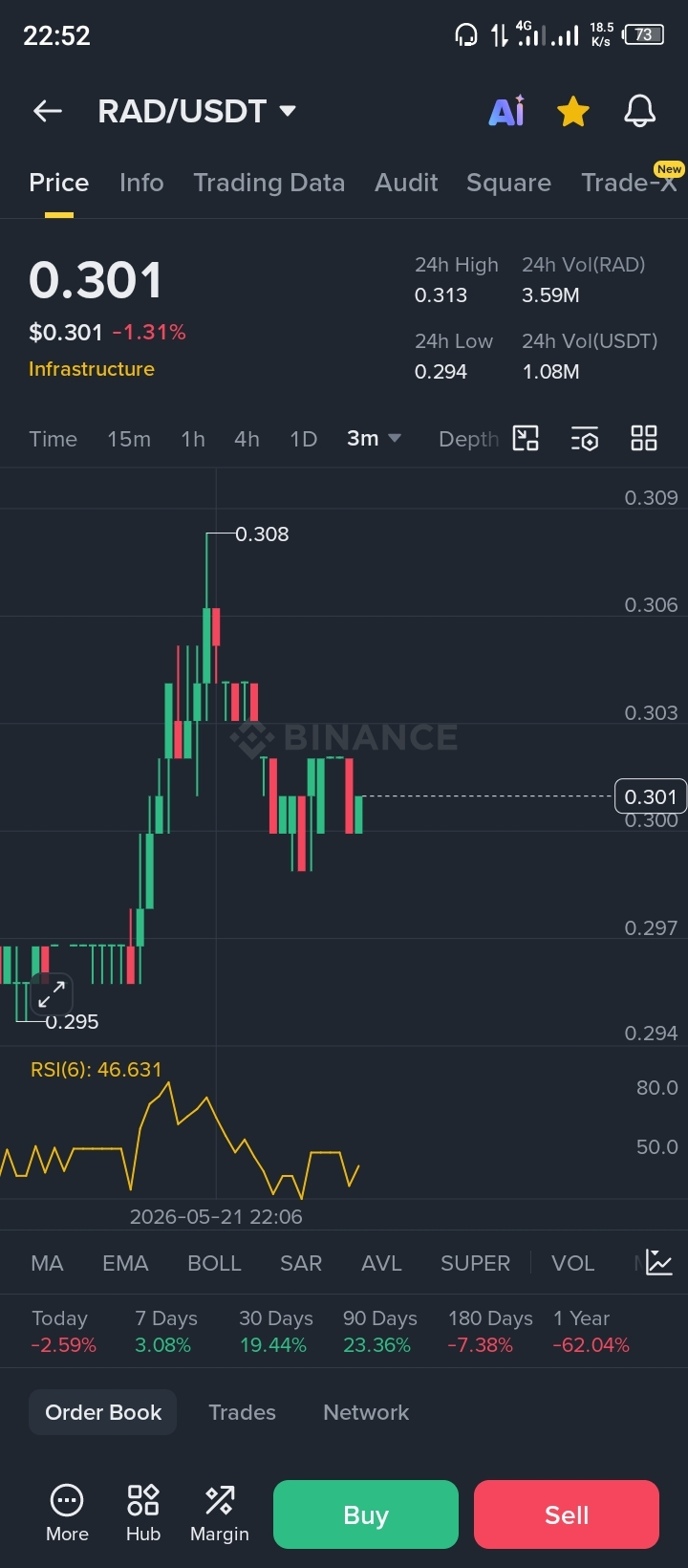Tap the 24h Vol(USDT) 1.08M value
688x1568 pixels.
point(550,372)
